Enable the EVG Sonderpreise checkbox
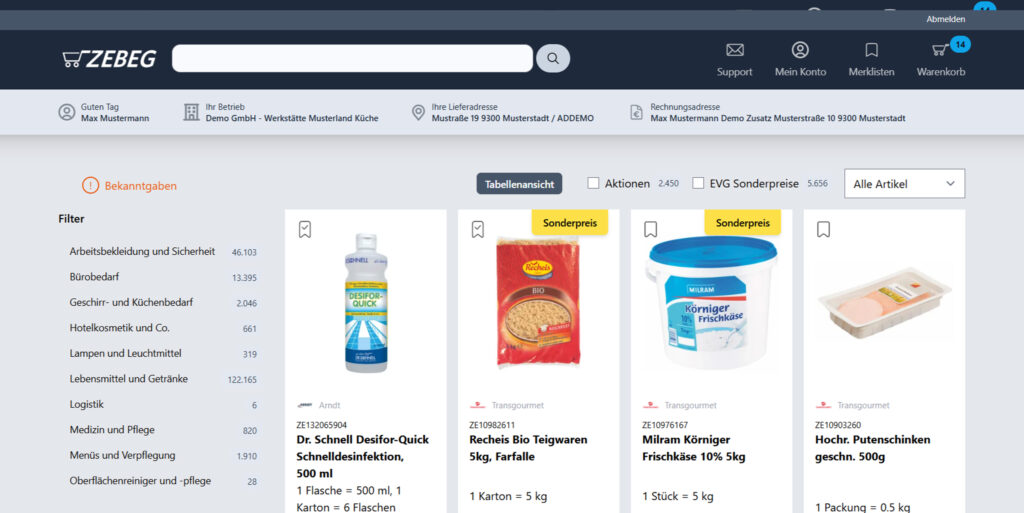1024x513 pixels. 698,183
